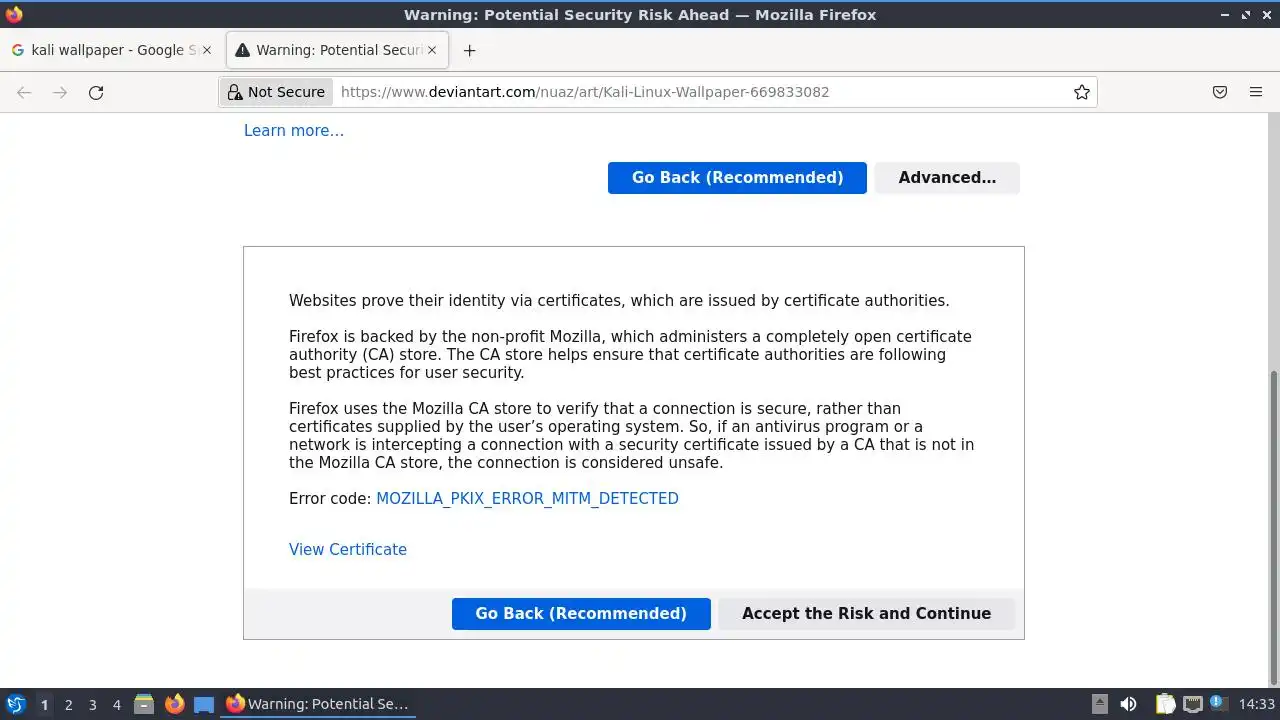Screen dimensions: 1280x720
Task: Open a new tab with the plus icon
Action: 469,50
